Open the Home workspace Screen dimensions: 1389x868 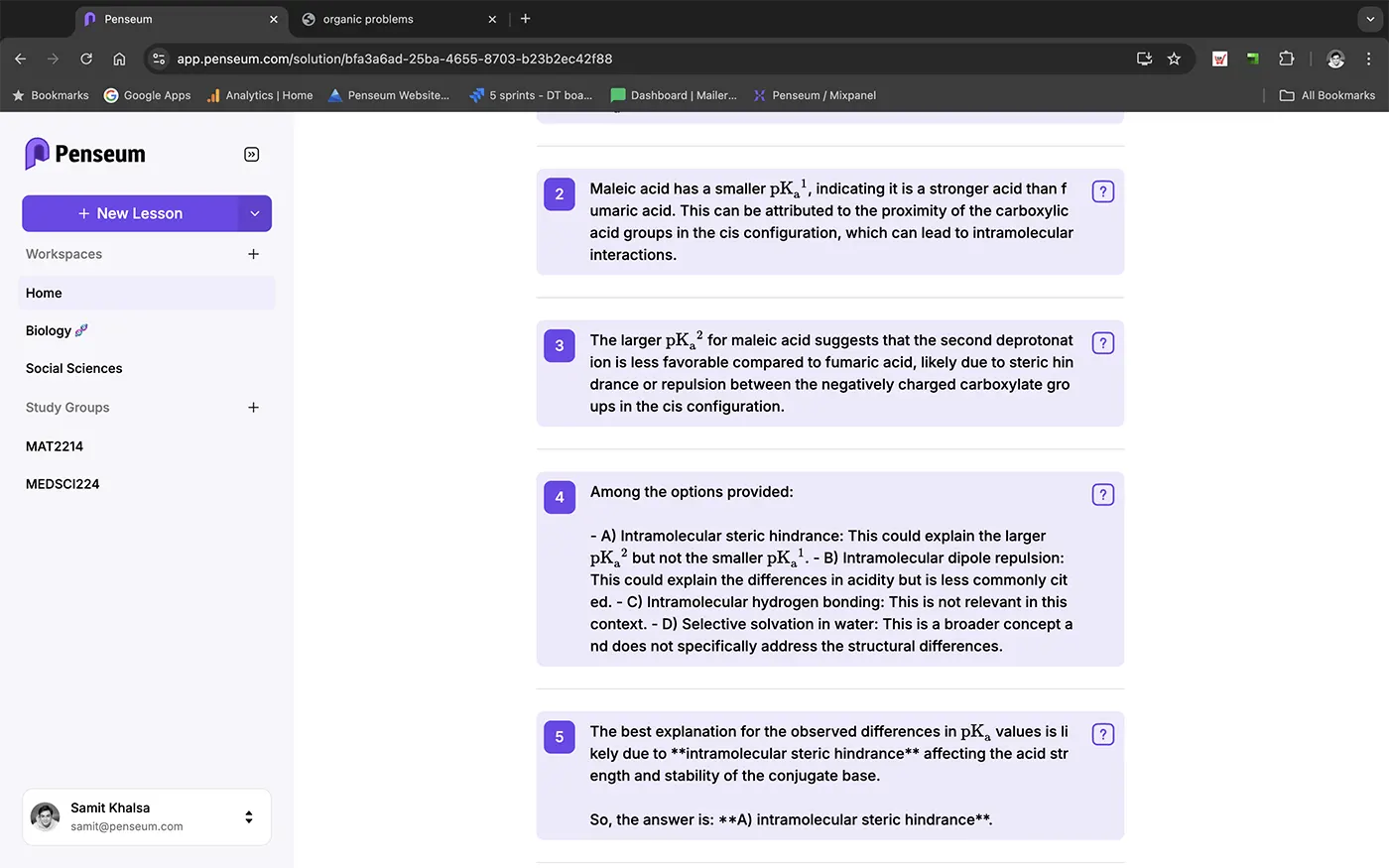click(x=147, y=293)
